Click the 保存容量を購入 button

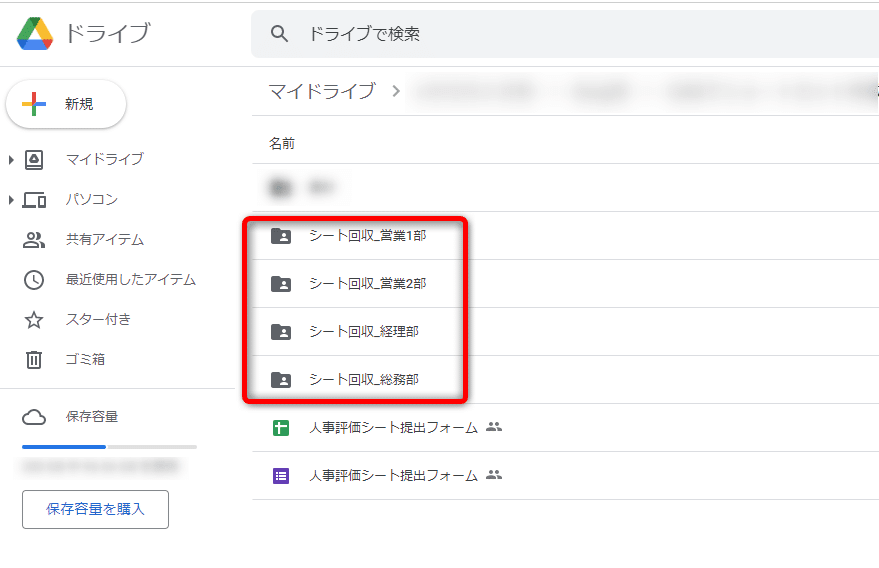pos(95,509)
